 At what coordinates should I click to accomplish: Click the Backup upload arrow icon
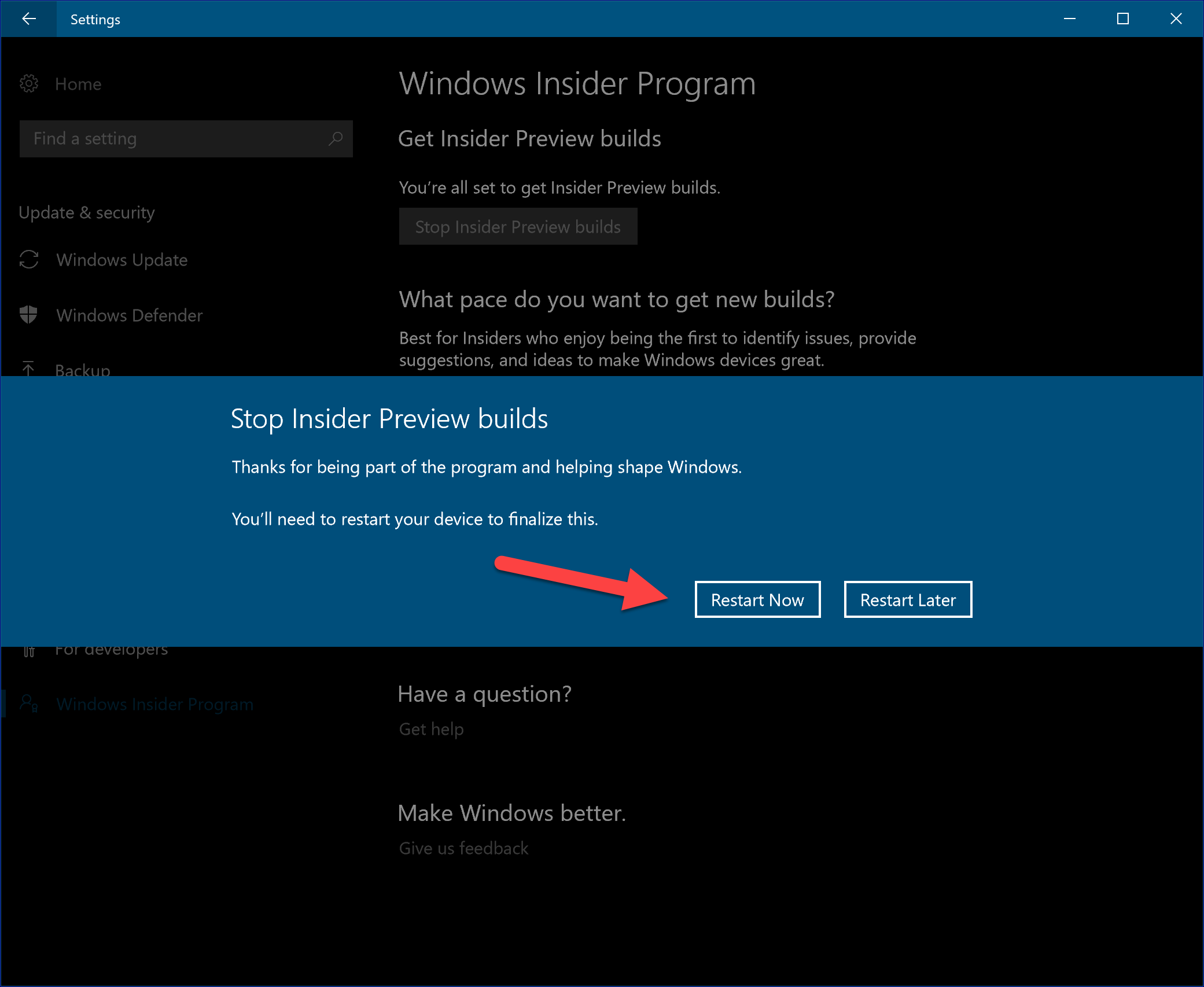(28, 368)
